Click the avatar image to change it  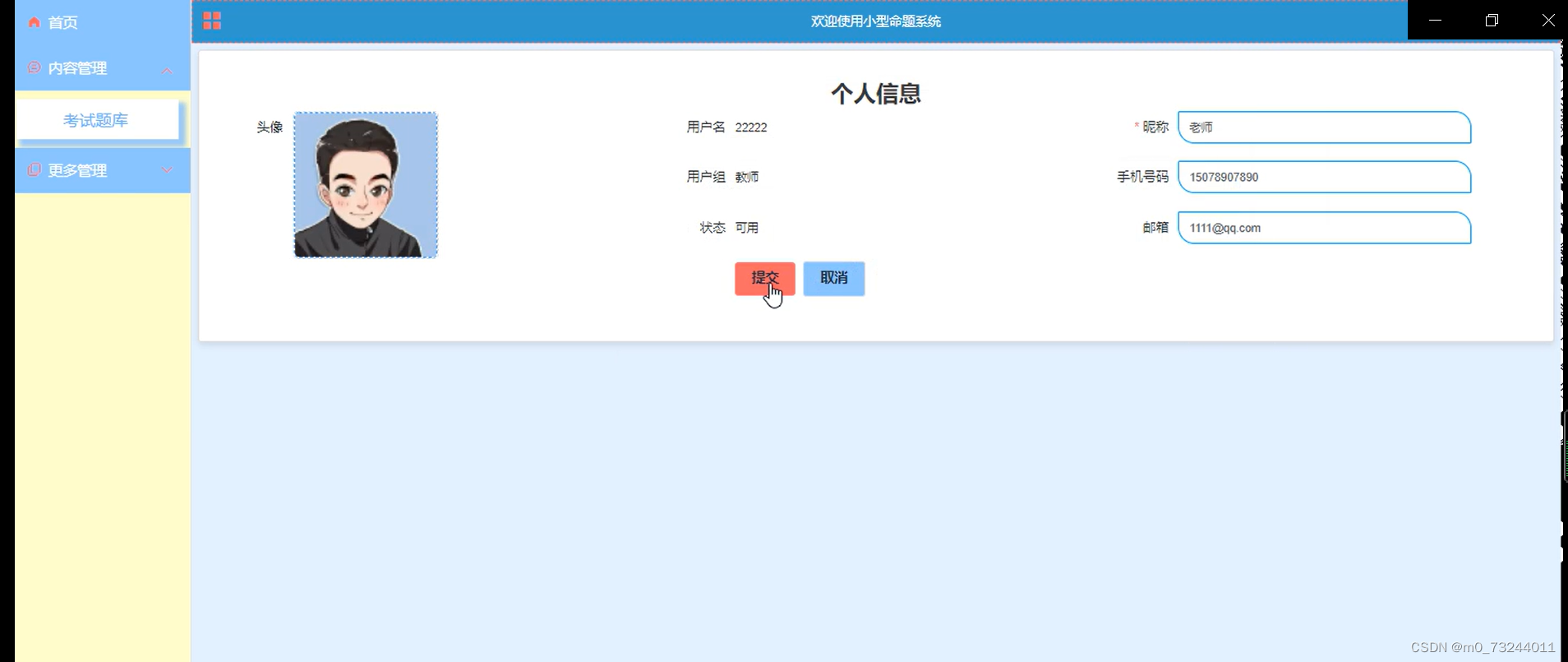pos(366,185)
